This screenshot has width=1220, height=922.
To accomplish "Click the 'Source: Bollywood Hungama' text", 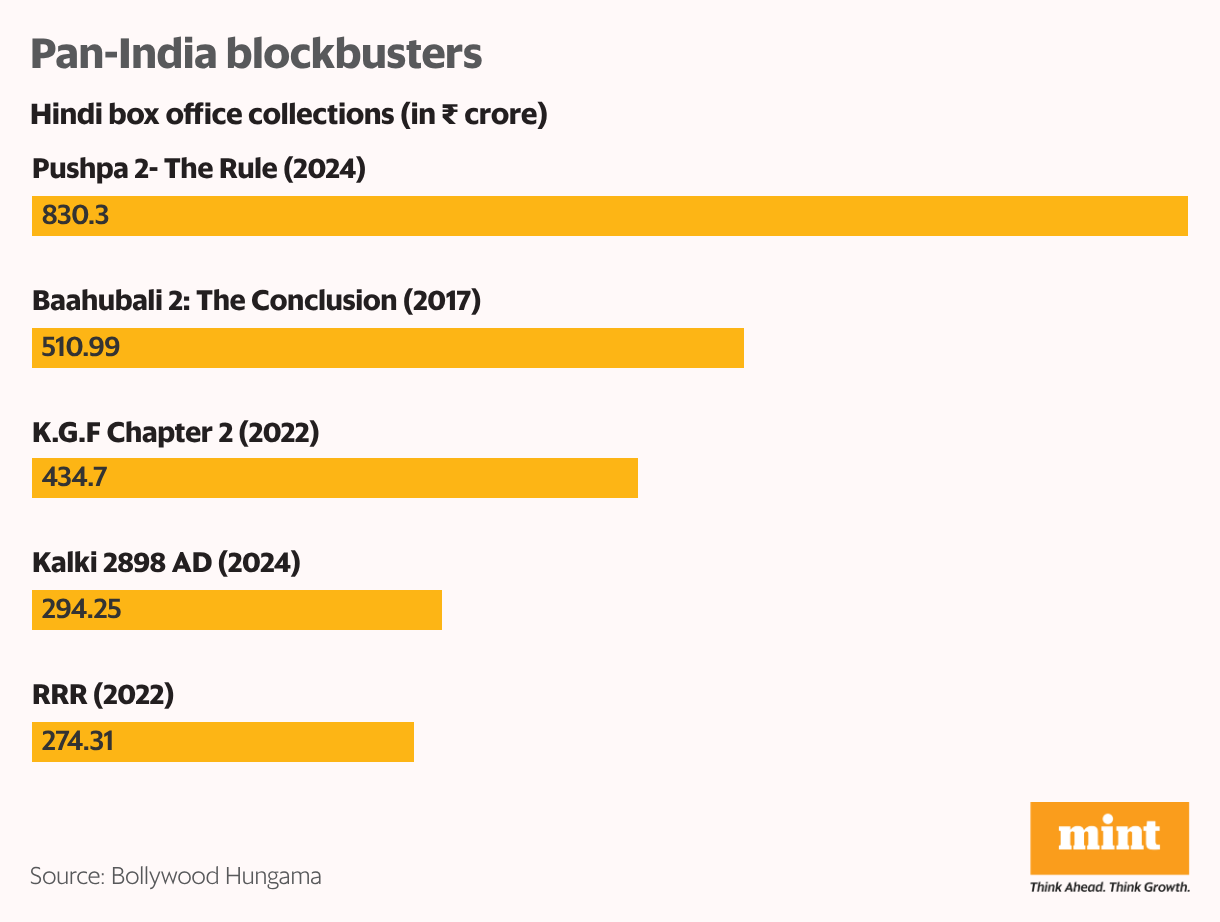I will 176,877.
